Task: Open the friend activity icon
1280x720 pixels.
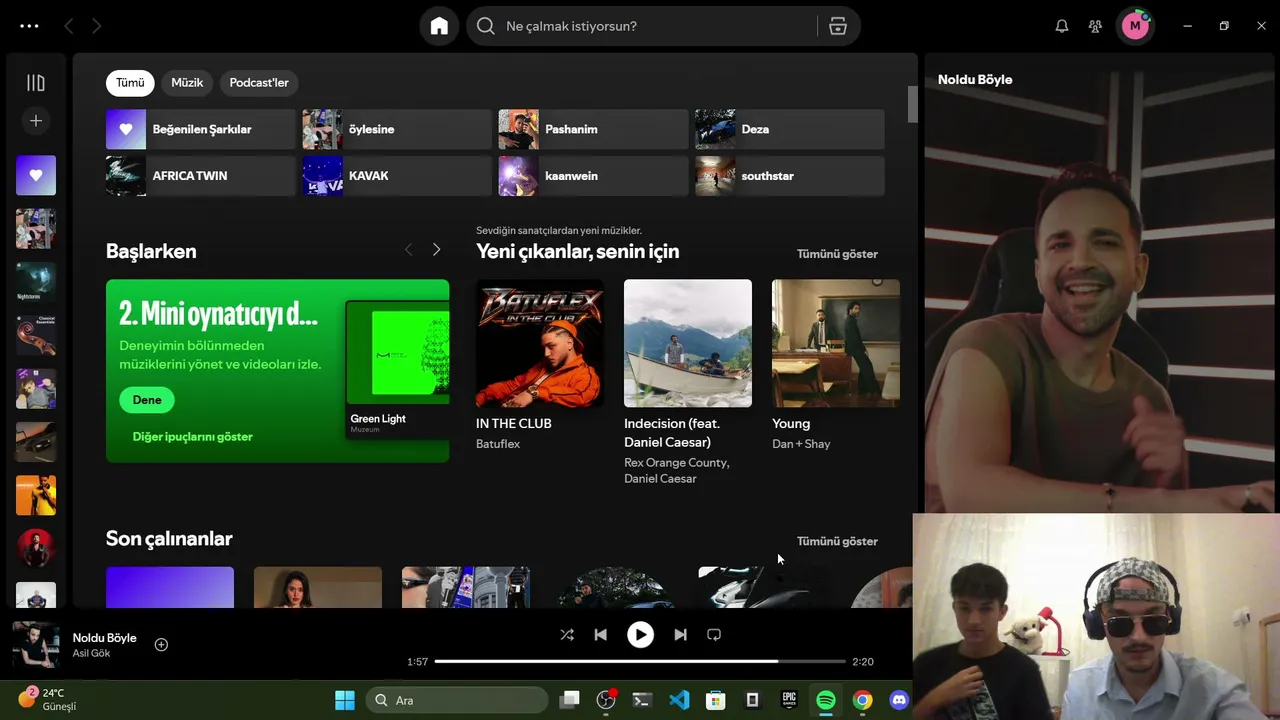Action: 1096,26
